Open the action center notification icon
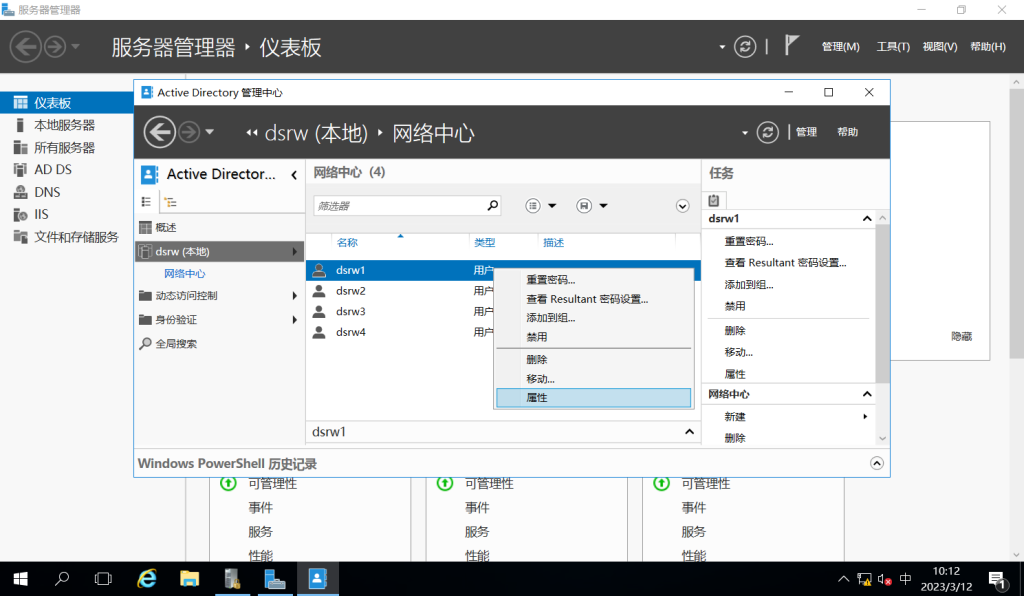The width and height of the screenshot is (1024, 596). click(997, 579)
